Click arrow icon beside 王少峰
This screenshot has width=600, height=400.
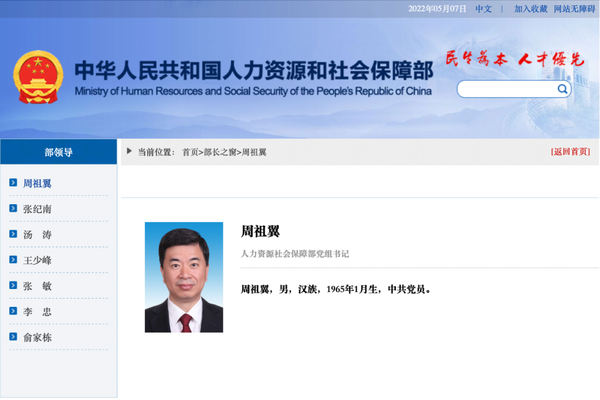click(13, 260)
